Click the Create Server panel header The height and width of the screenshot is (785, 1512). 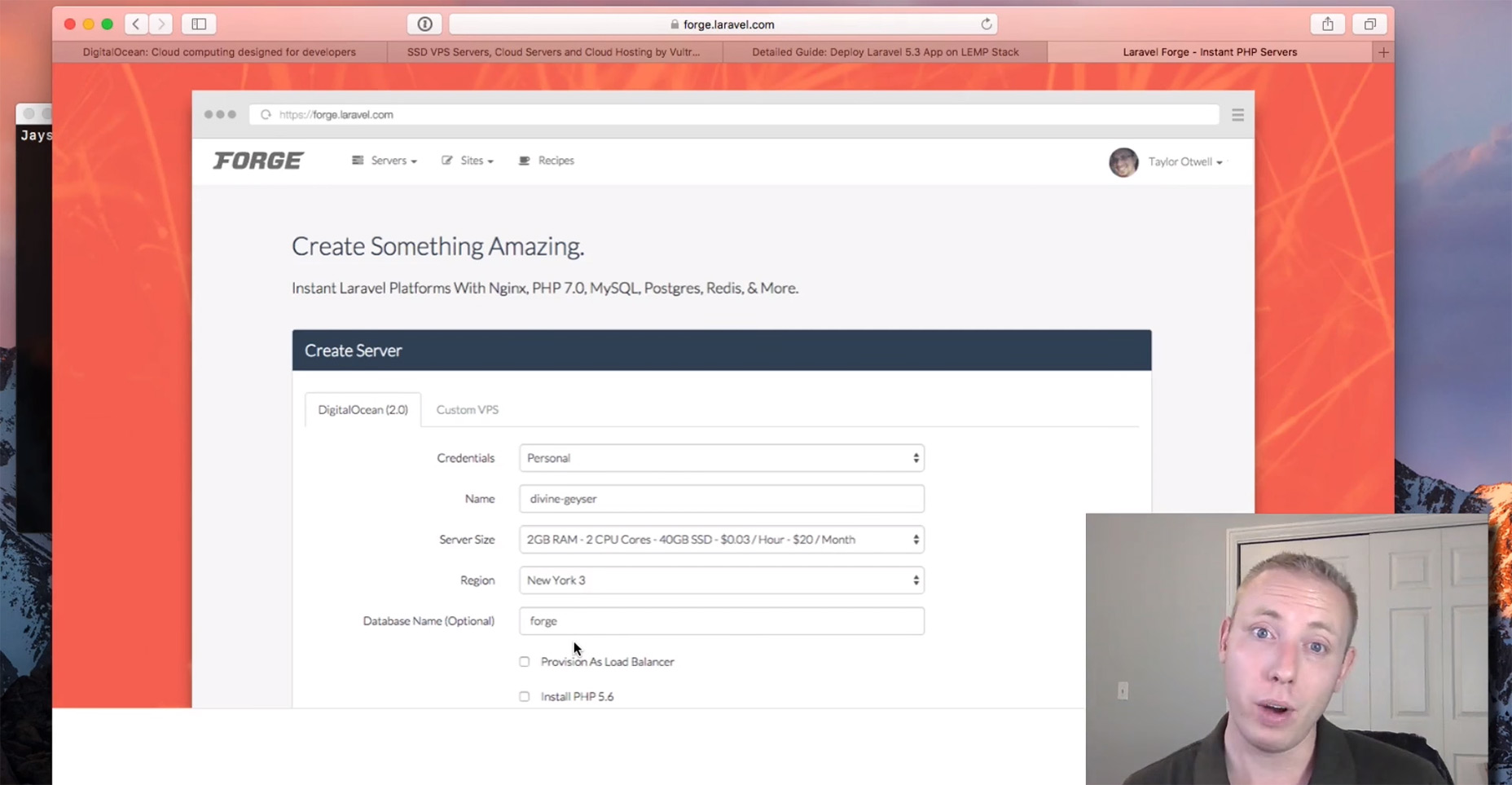click(722, 351)
